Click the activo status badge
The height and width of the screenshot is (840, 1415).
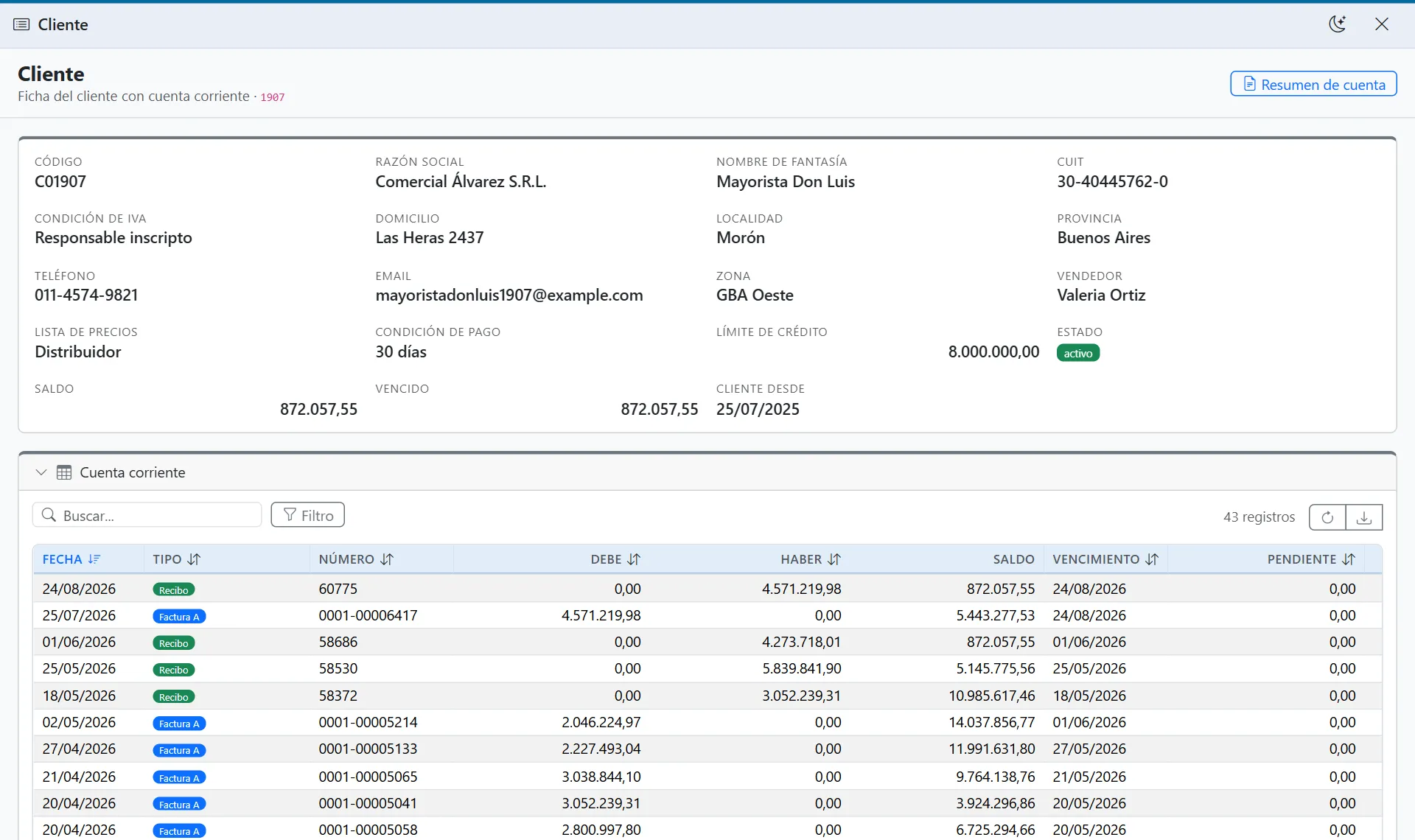pyautogui.click(x=1078, y=353)
